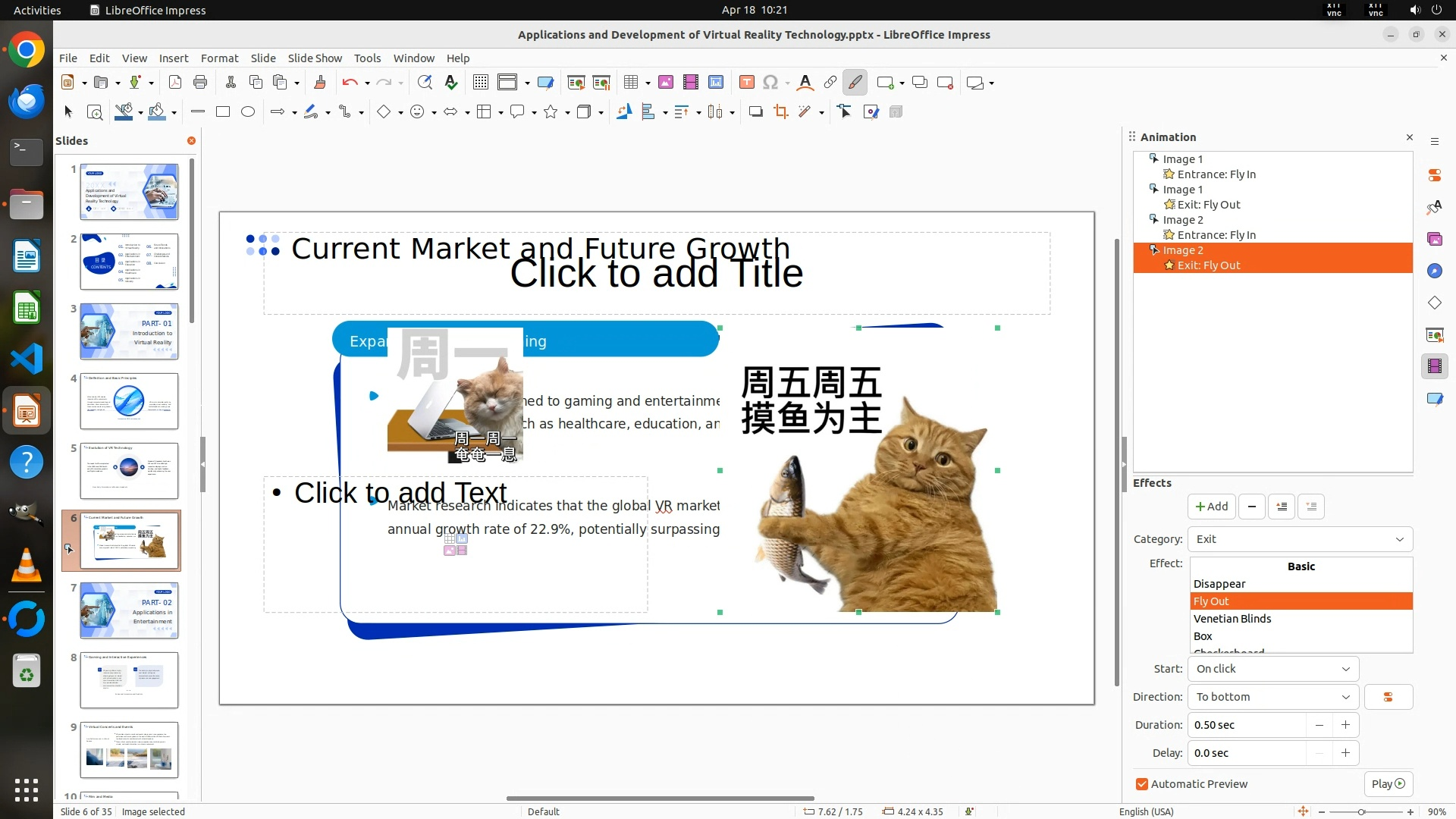Viewport: 1456px width, 819px height.
Task: Click the Insert Special Character omega icon
Action: tap(770, 83)
